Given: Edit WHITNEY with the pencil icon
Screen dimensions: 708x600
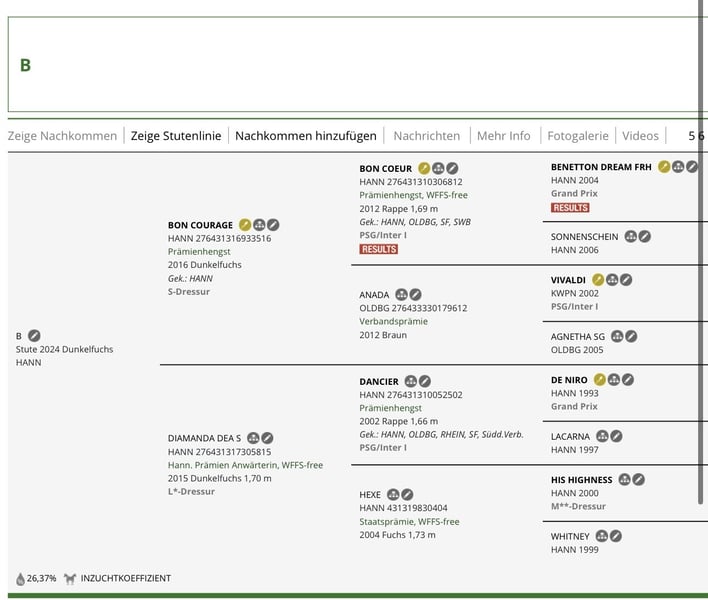Looking at the screenshot, I should point(616,536).
